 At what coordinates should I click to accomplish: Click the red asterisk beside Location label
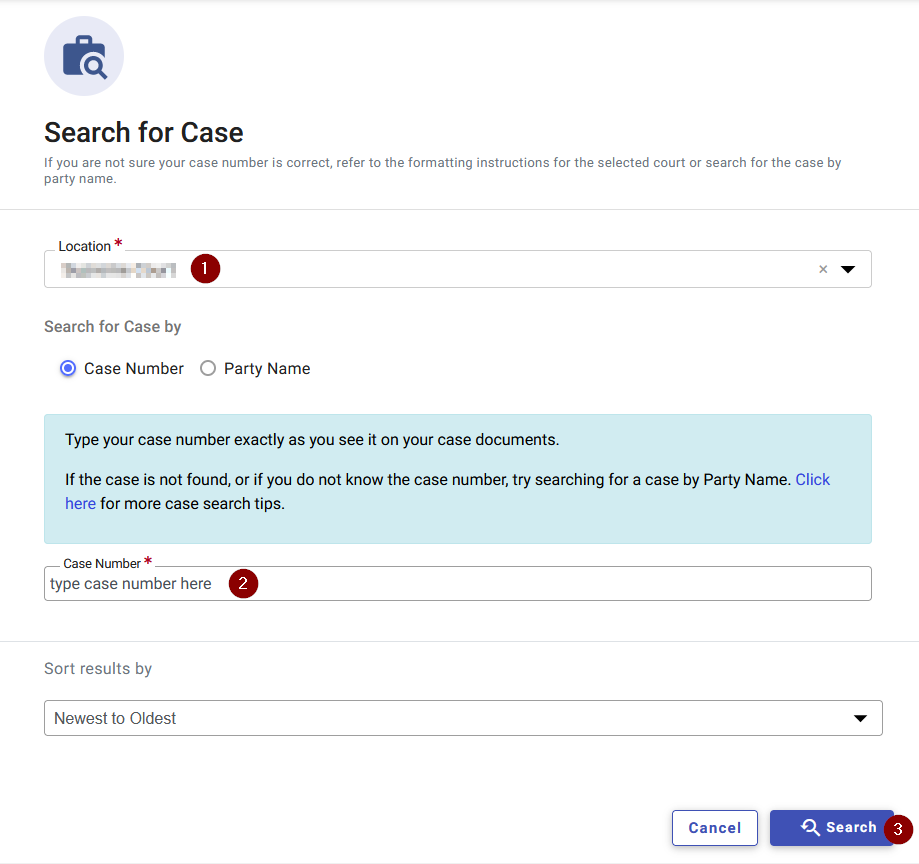(x=118, y=243)
